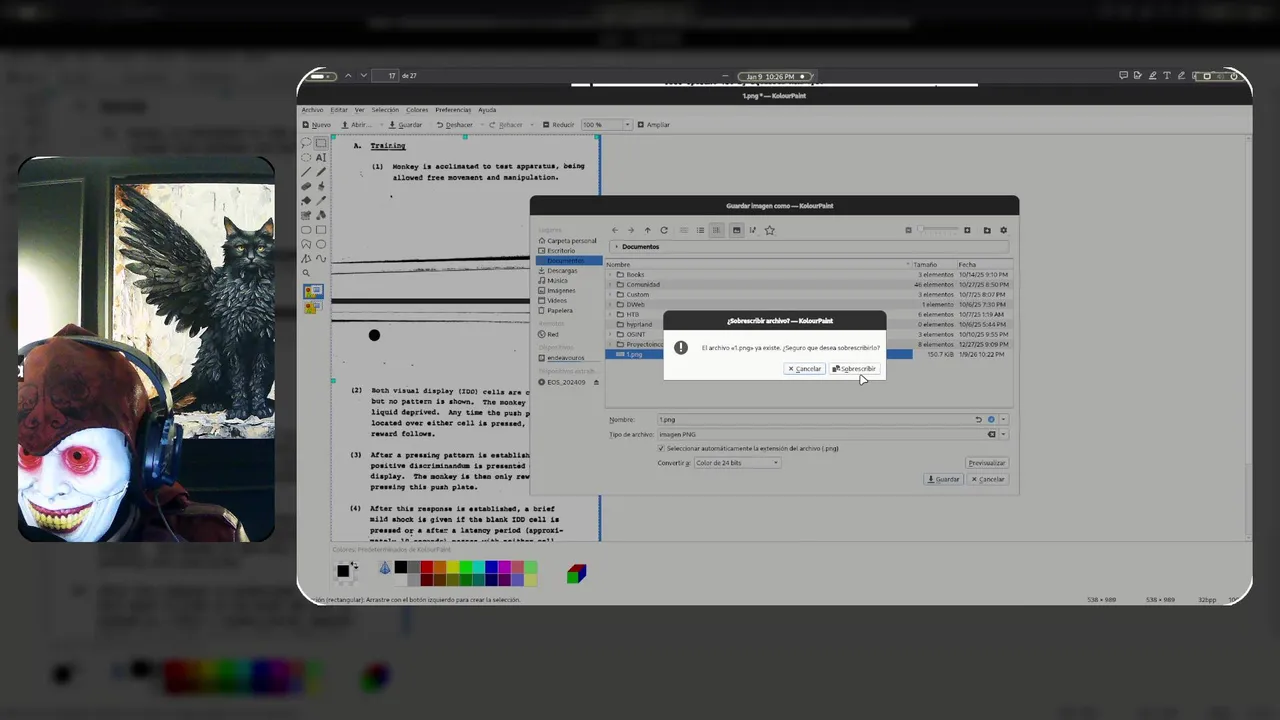Click Cancelar in the overwrite confirmation dialog
This screenshot has height=720, width=1280.
pos(804,369)
